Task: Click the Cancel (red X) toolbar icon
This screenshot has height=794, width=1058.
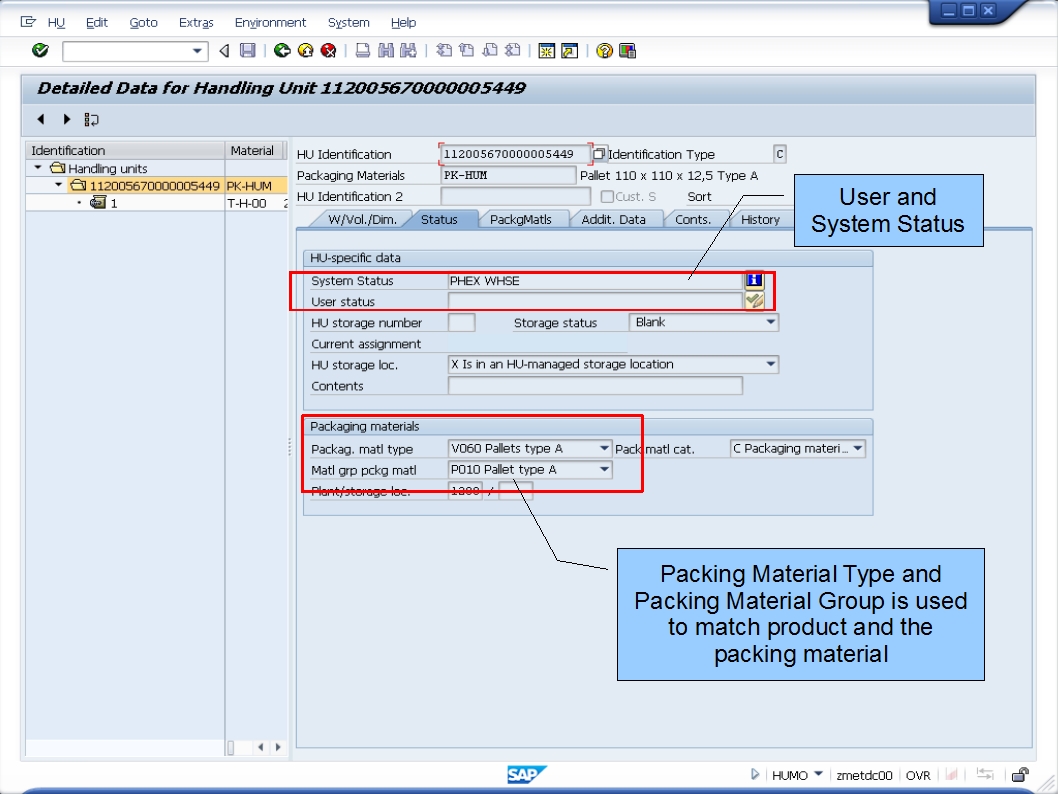Action: coord(328,50)
